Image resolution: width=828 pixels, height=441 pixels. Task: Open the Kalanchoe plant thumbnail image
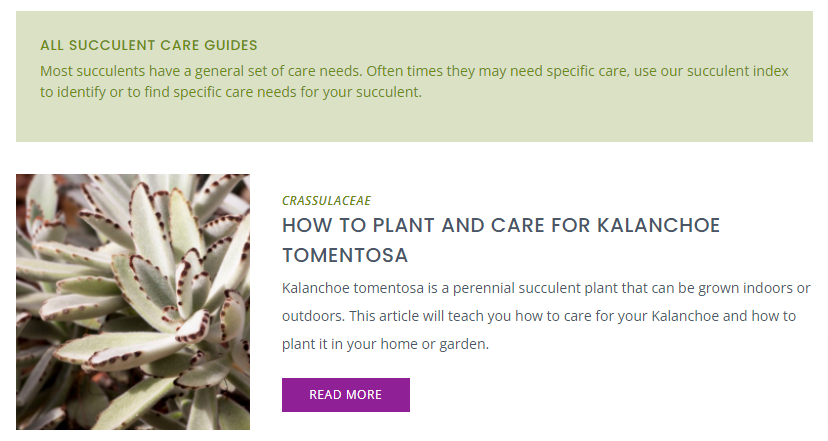[x=133, y=302]
